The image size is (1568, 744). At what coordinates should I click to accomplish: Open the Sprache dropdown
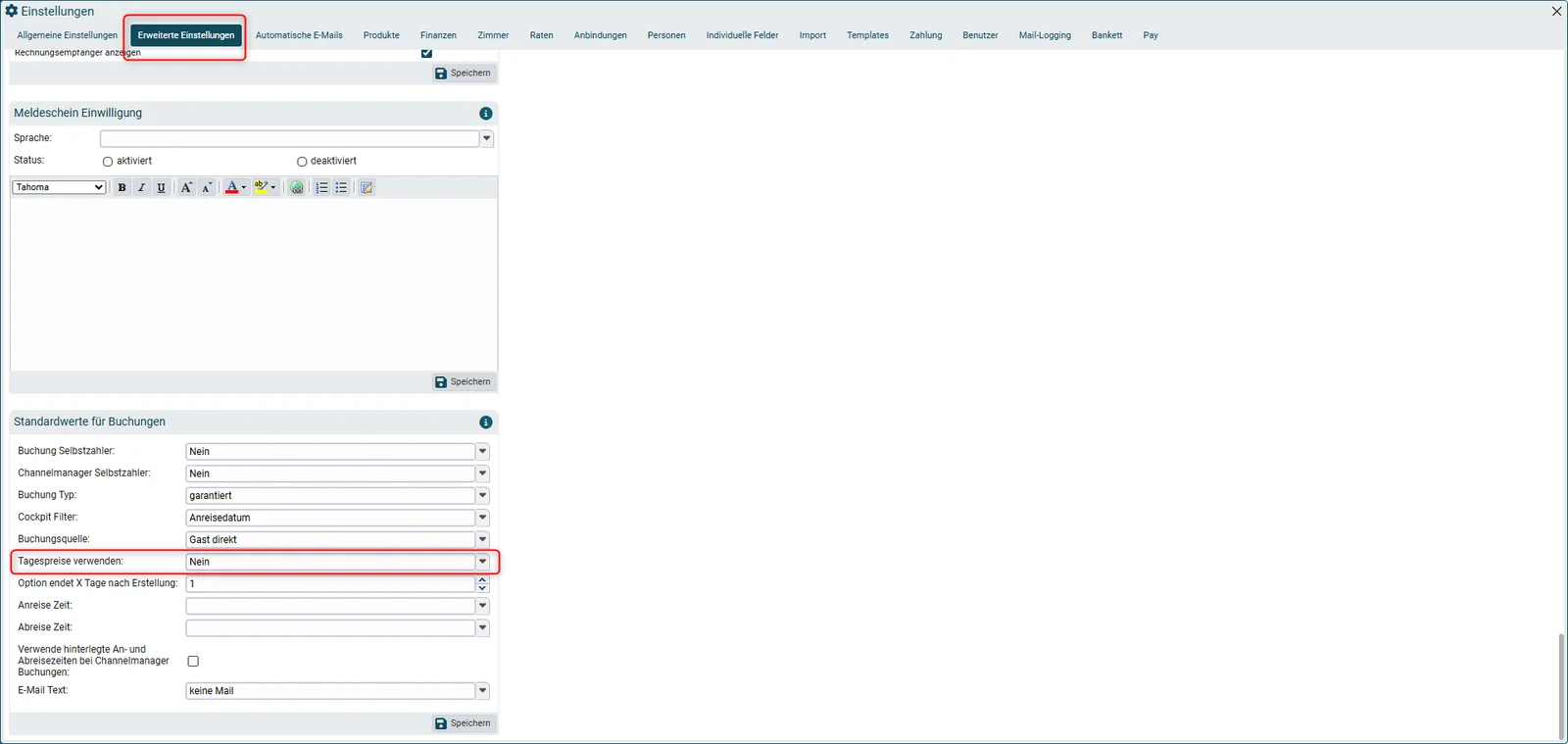[x=486, y=139]
